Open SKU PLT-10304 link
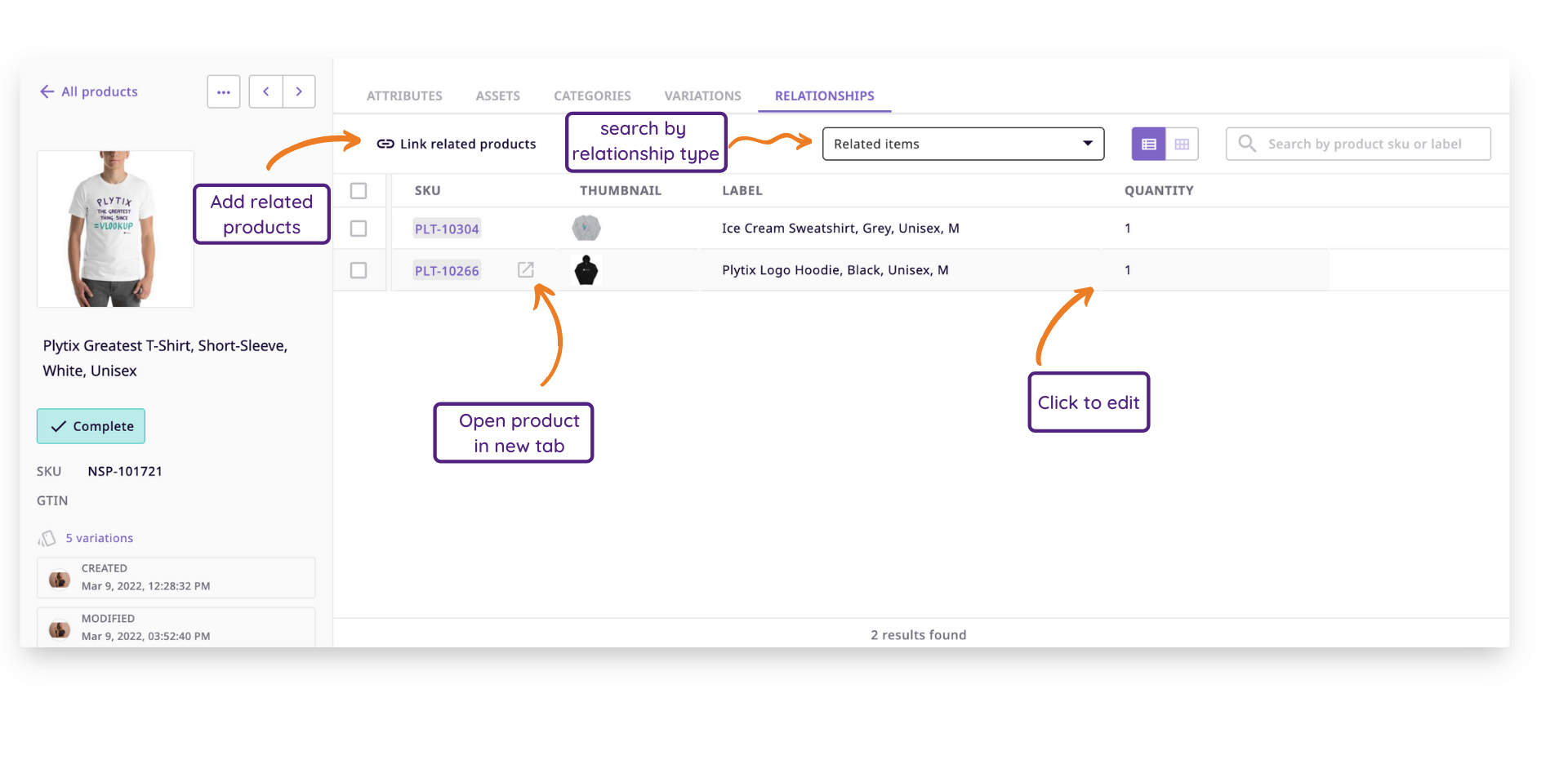Image resolution: width=1568 pixels, height=760 pixels. (x=447, y=229)
